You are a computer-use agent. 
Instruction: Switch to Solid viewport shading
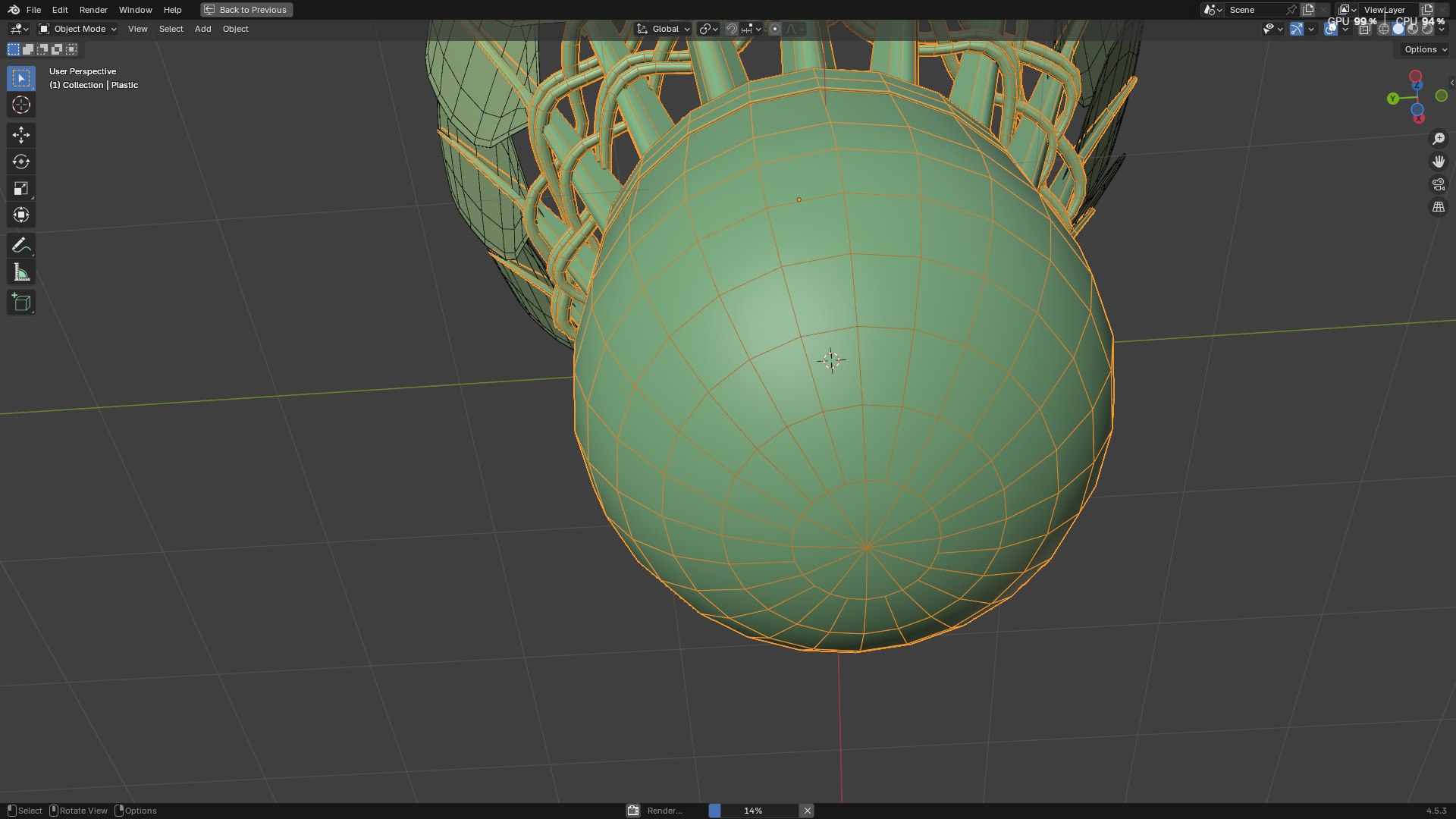1398,29
